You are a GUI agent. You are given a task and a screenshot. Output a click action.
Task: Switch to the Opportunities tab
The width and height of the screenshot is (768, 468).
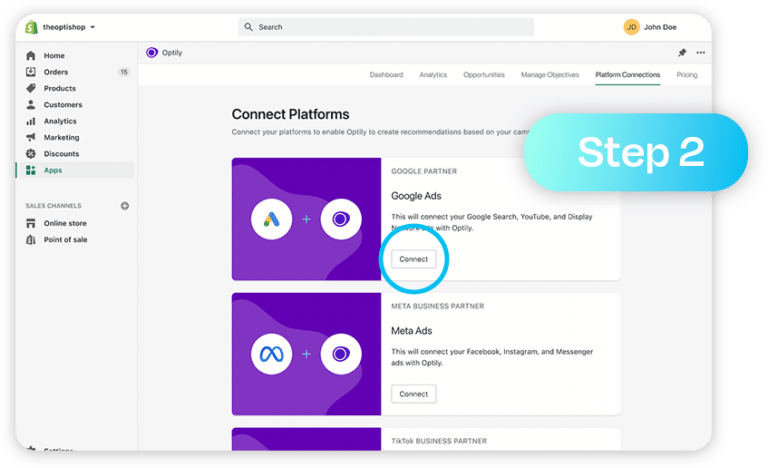[x=484, y=74]
